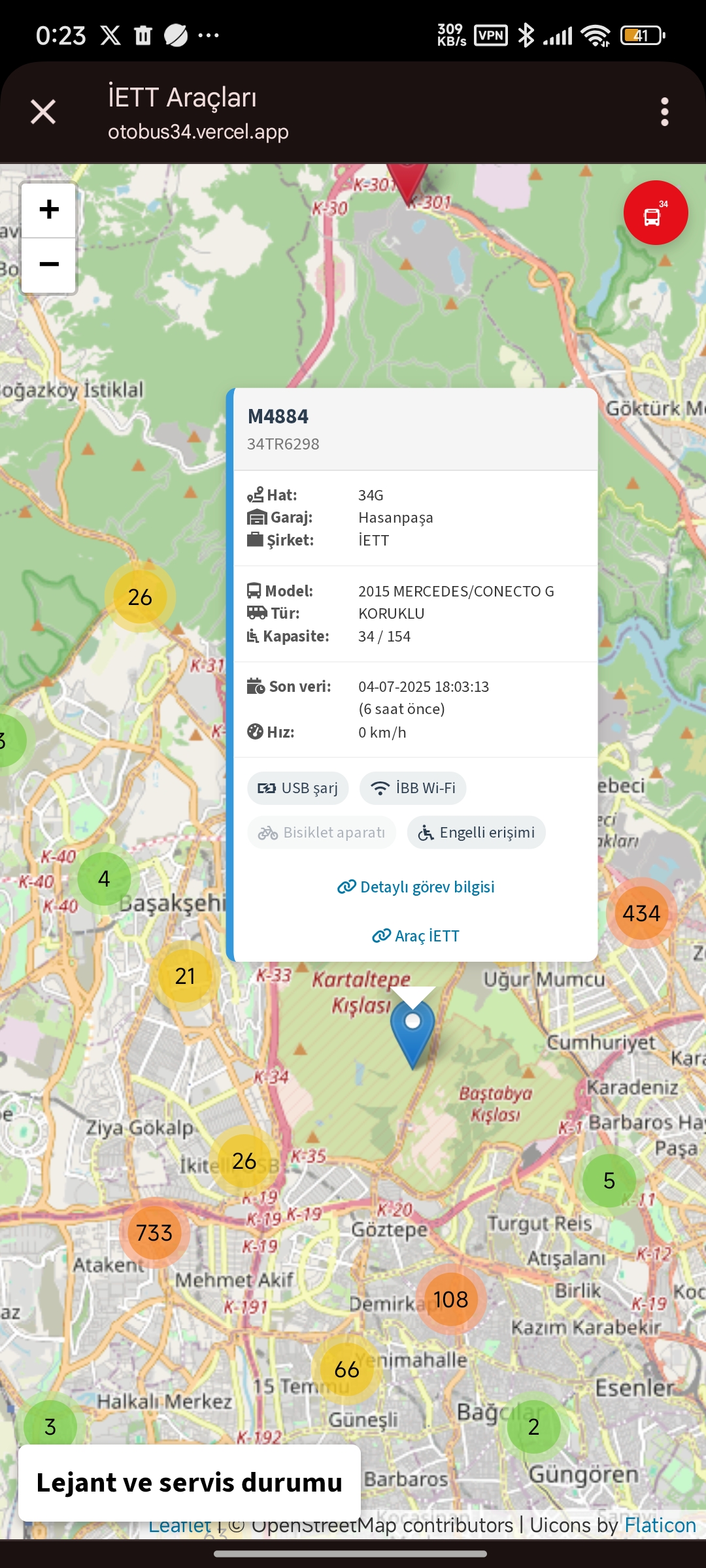This screenshot has height=1568, width=706.
Task: Tap the Bluetooth icon in status bar
Action: pyautogui.click(x=526, y=35)
